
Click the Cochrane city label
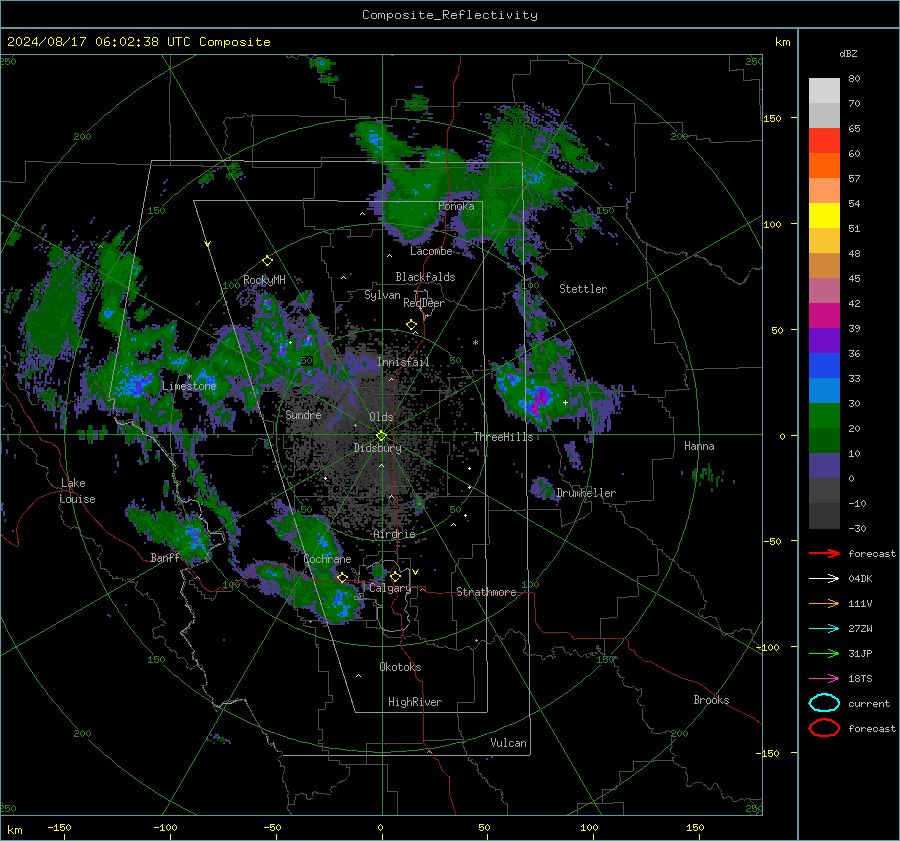(327, 559)
